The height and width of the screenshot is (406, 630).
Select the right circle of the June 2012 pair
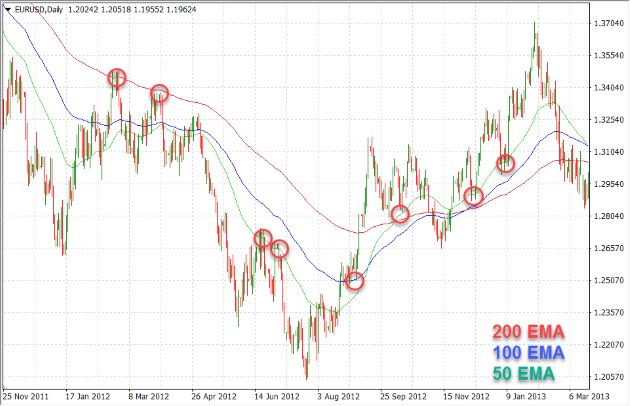[x=280, y=248]
